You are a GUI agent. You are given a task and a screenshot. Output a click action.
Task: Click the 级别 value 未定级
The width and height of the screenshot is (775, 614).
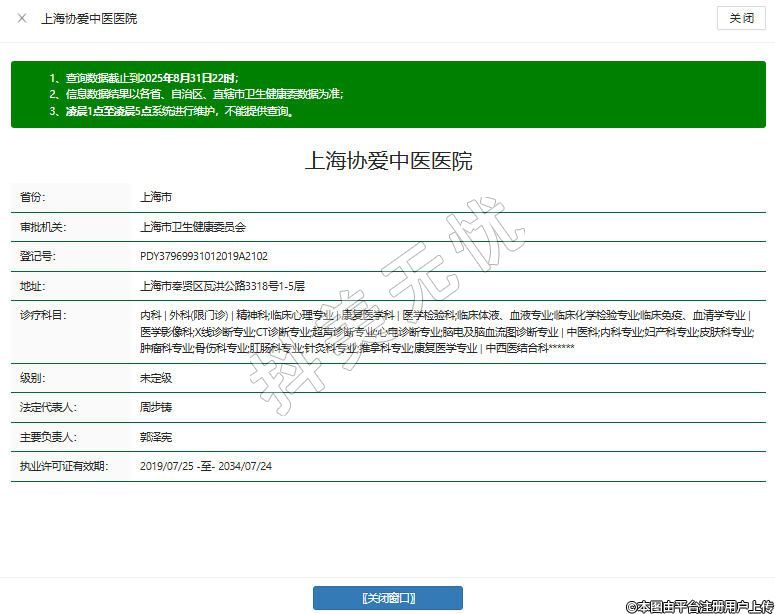point(156,379)
